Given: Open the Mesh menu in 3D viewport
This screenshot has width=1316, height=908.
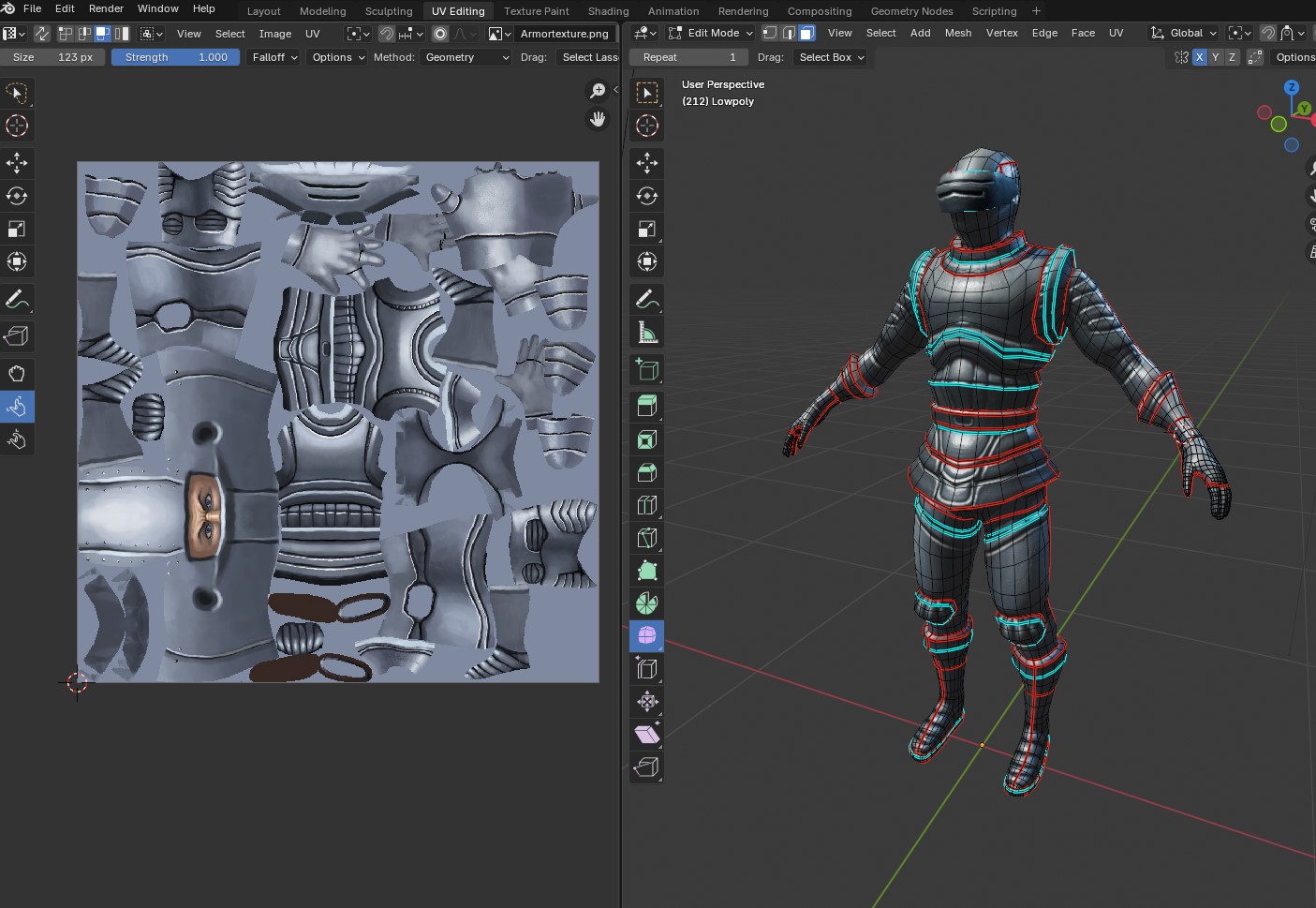Looking at the screenshot, I should (x=957, y=33).
